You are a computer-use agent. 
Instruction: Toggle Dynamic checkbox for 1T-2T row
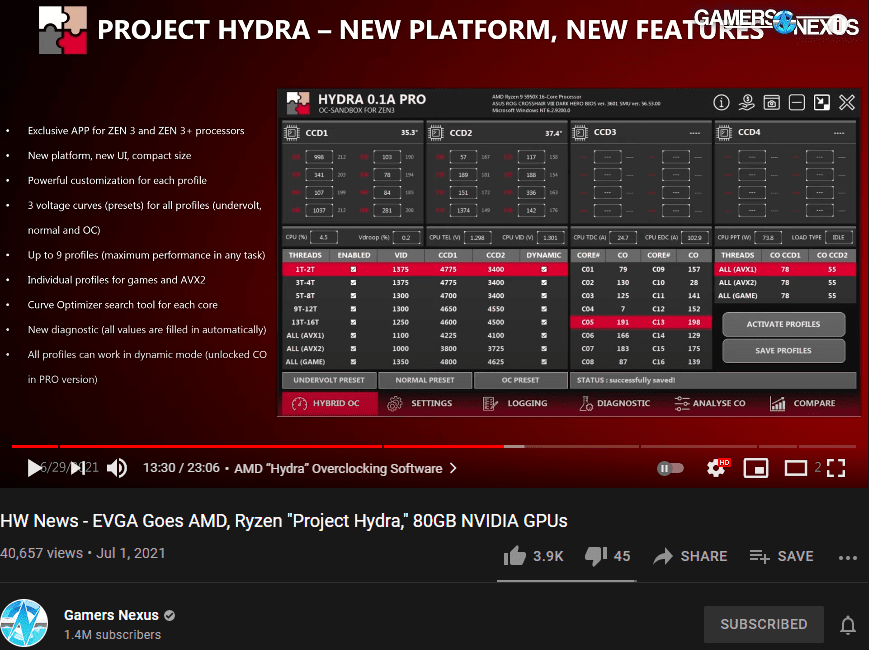point(544,269)
